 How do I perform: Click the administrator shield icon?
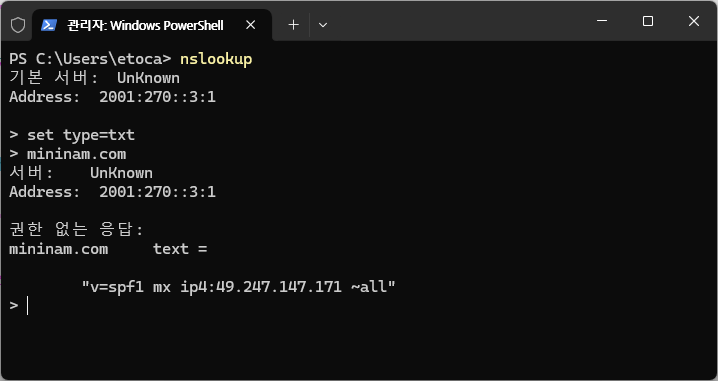point(18,25)
